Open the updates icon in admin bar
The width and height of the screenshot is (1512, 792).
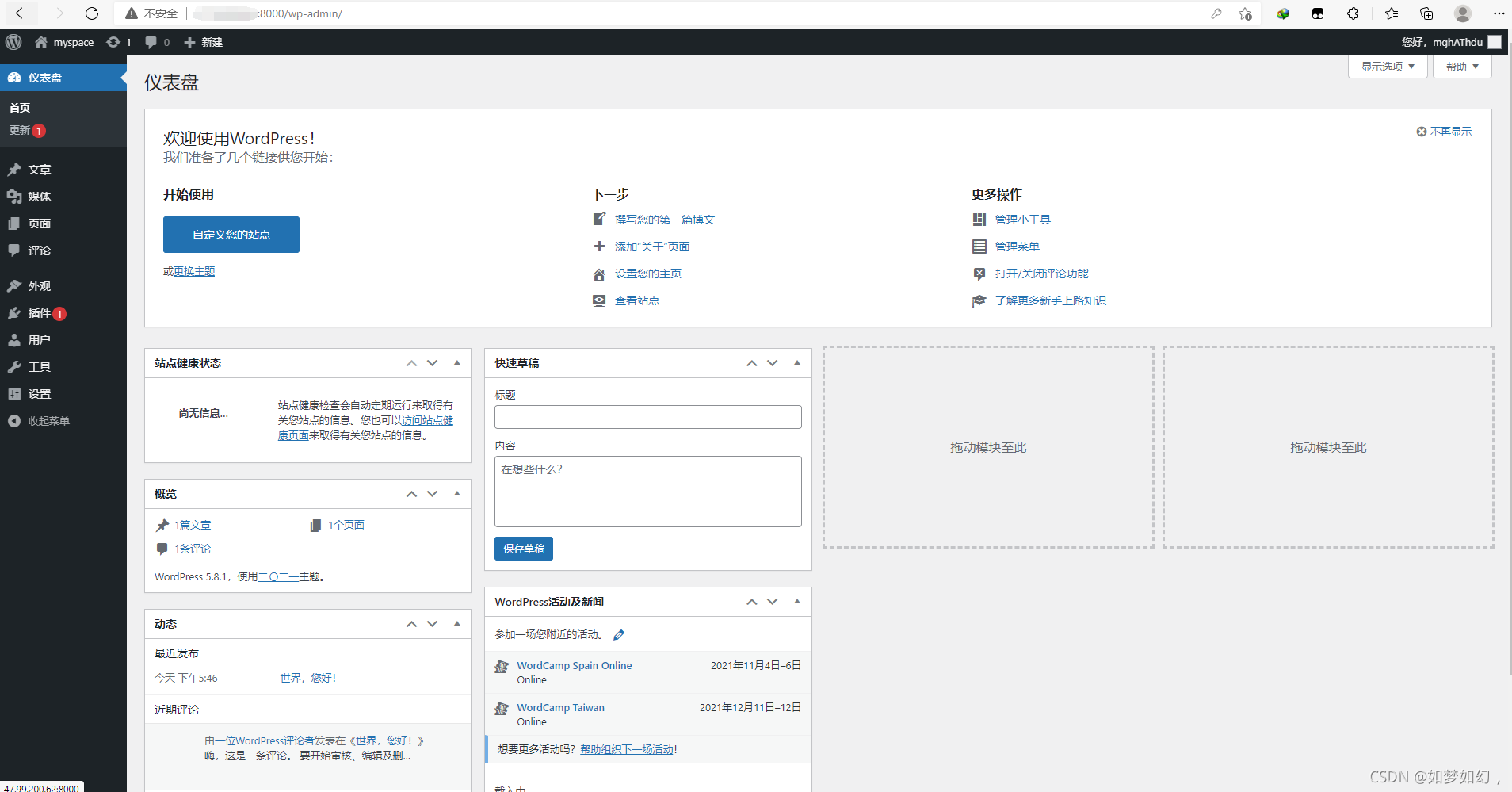tap(113, 42)
